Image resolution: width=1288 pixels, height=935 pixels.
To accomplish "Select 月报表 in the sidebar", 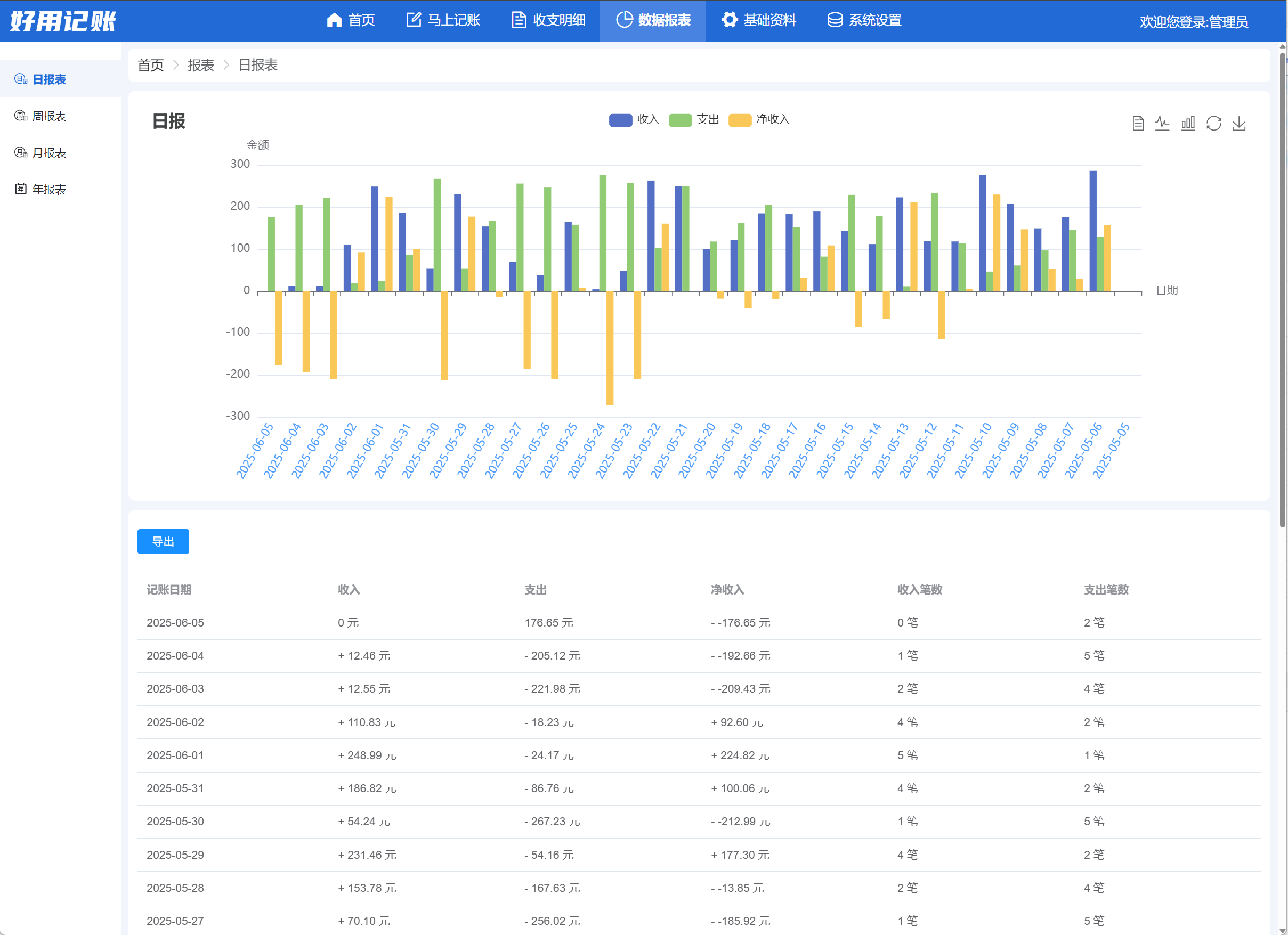I will pos(60,153).
